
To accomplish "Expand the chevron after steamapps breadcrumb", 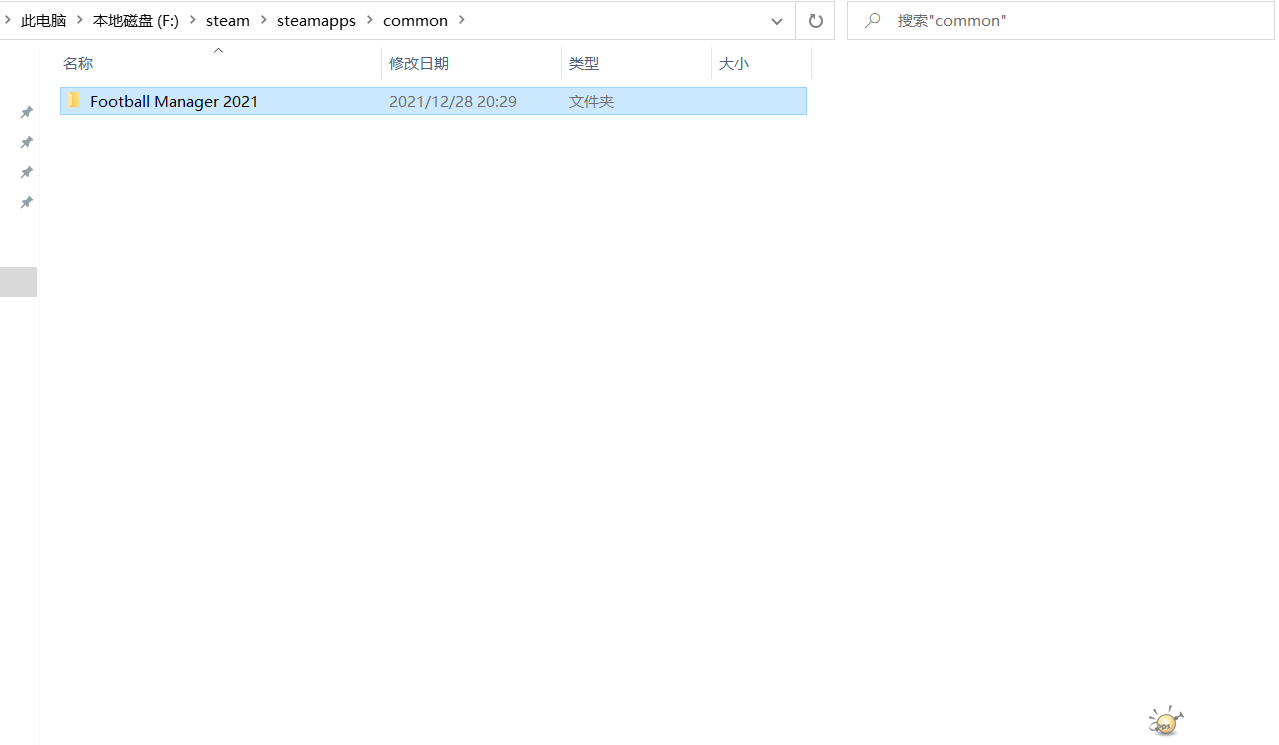I will click(369, 20).
